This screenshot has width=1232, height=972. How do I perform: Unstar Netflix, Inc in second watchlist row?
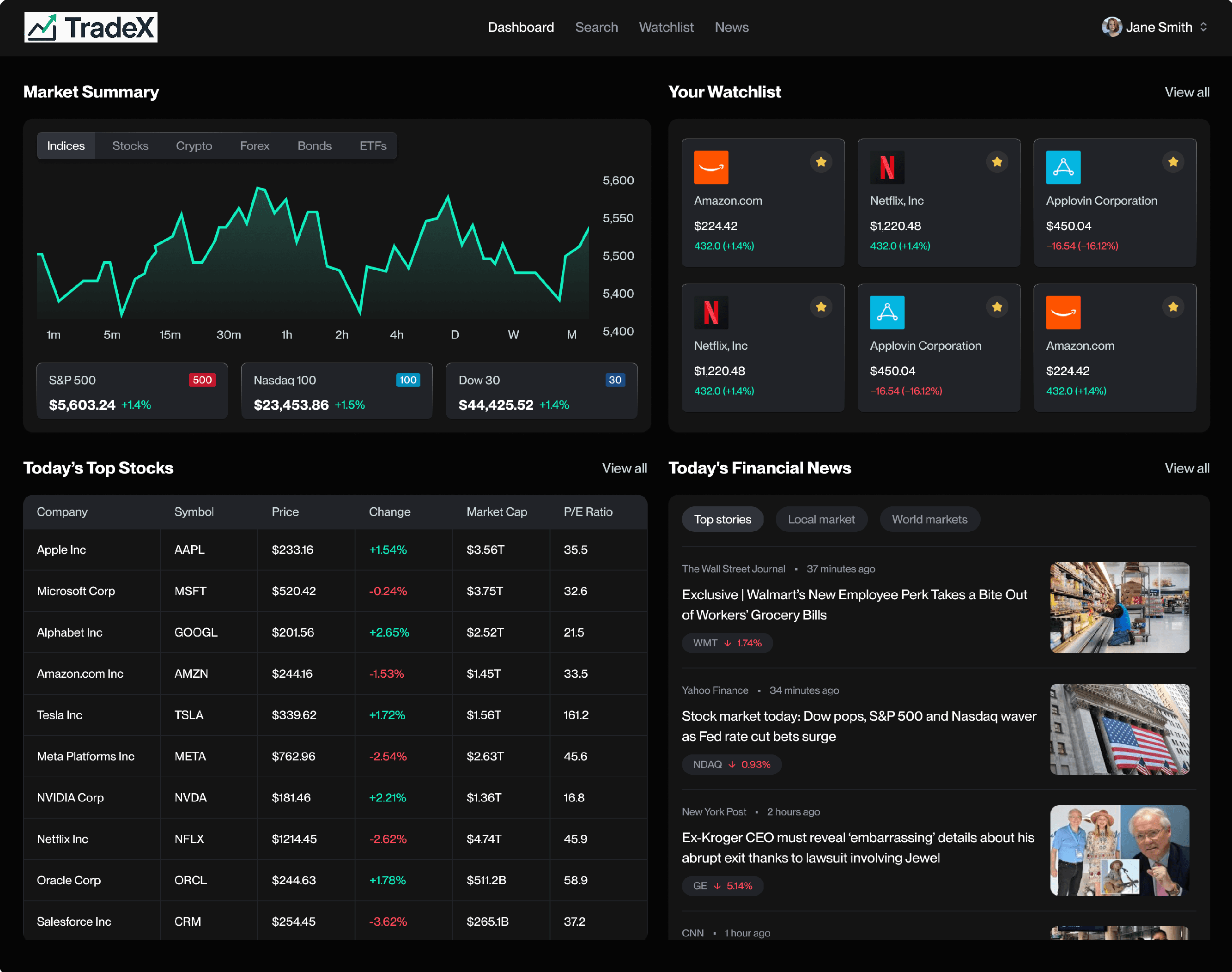click(x=820, y=307)
